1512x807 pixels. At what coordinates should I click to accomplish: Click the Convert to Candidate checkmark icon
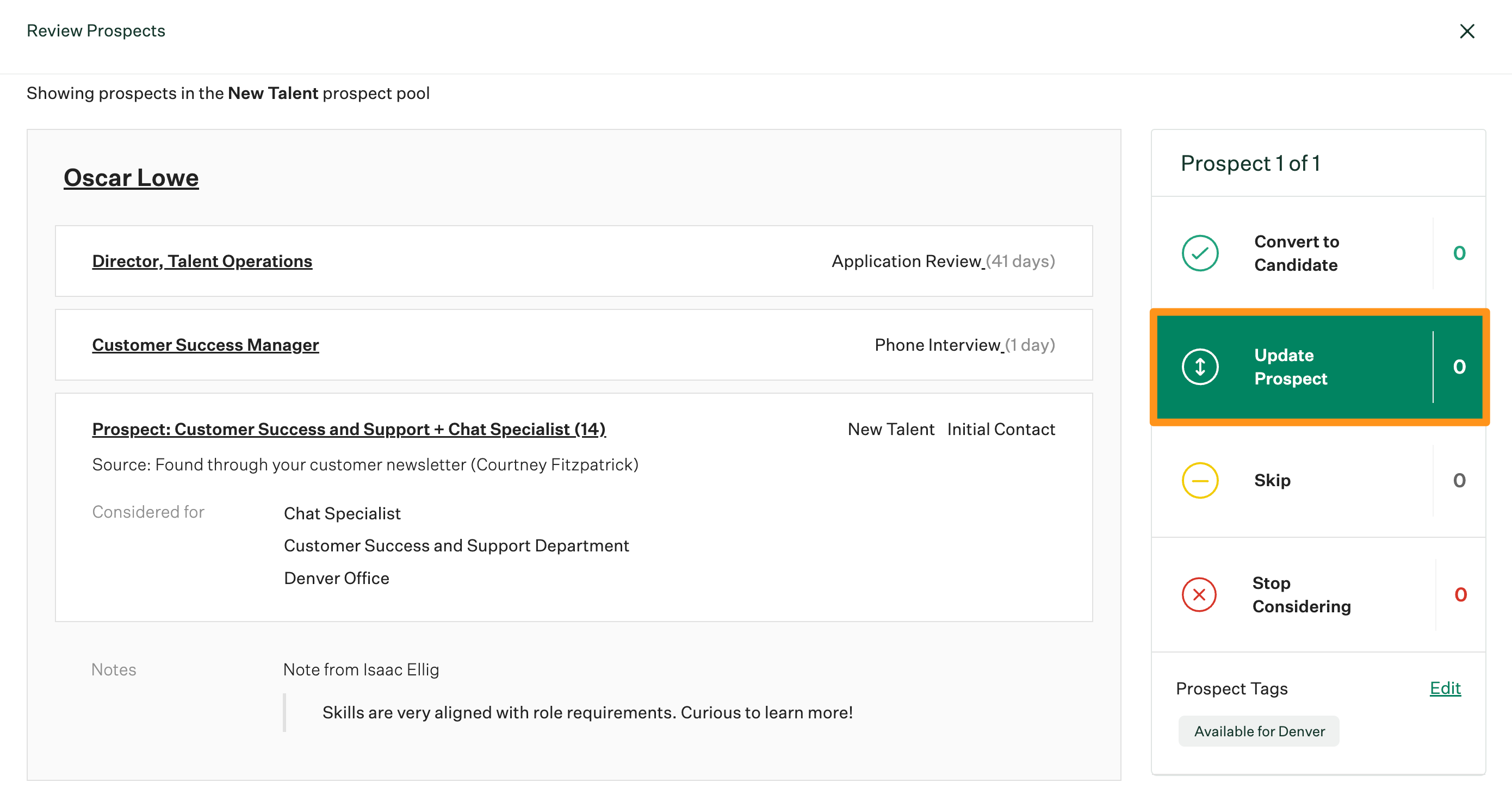click(1200, 253)
